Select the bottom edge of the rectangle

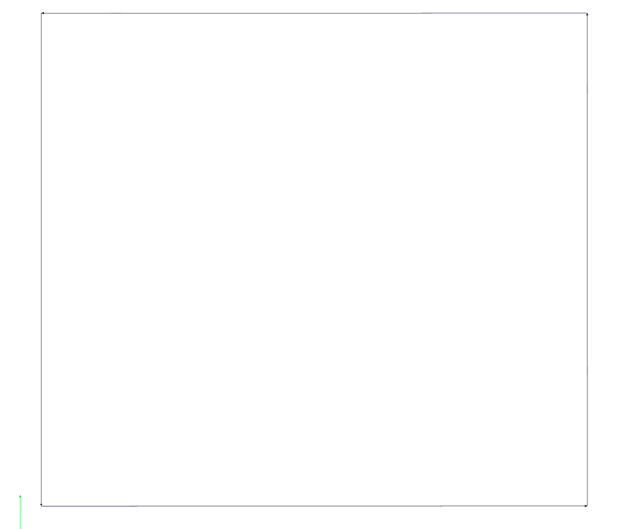pyautogui.click(x=314, y=506)
